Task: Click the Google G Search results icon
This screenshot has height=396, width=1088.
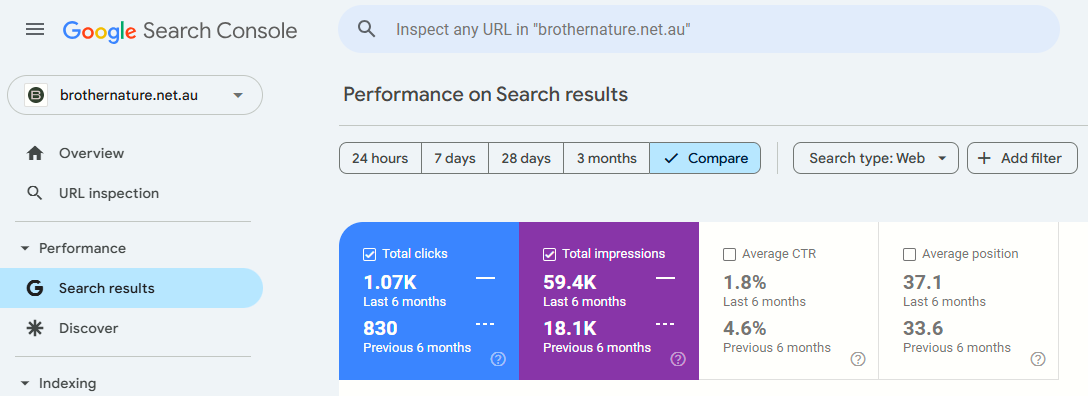Action: (x=35, y=289)
